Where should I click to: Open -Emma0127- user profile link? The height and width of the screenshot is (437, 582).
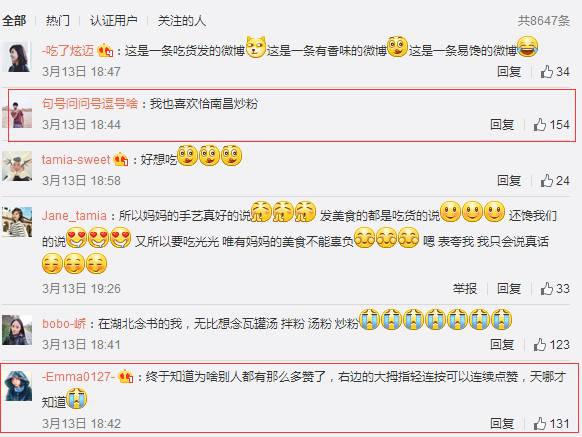pyautogui.click(x=78, y=377)
